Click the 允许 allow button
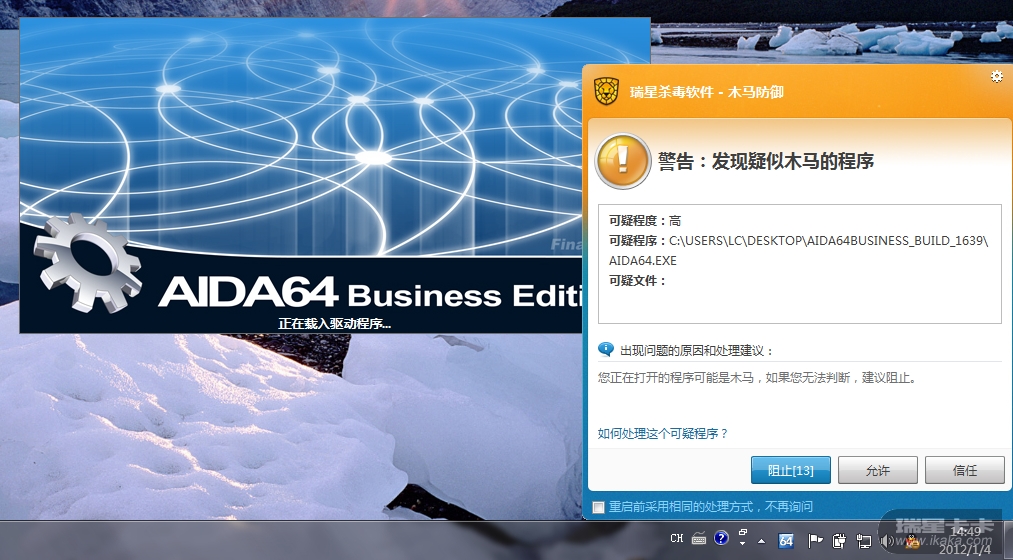 (x=877, y=470)
